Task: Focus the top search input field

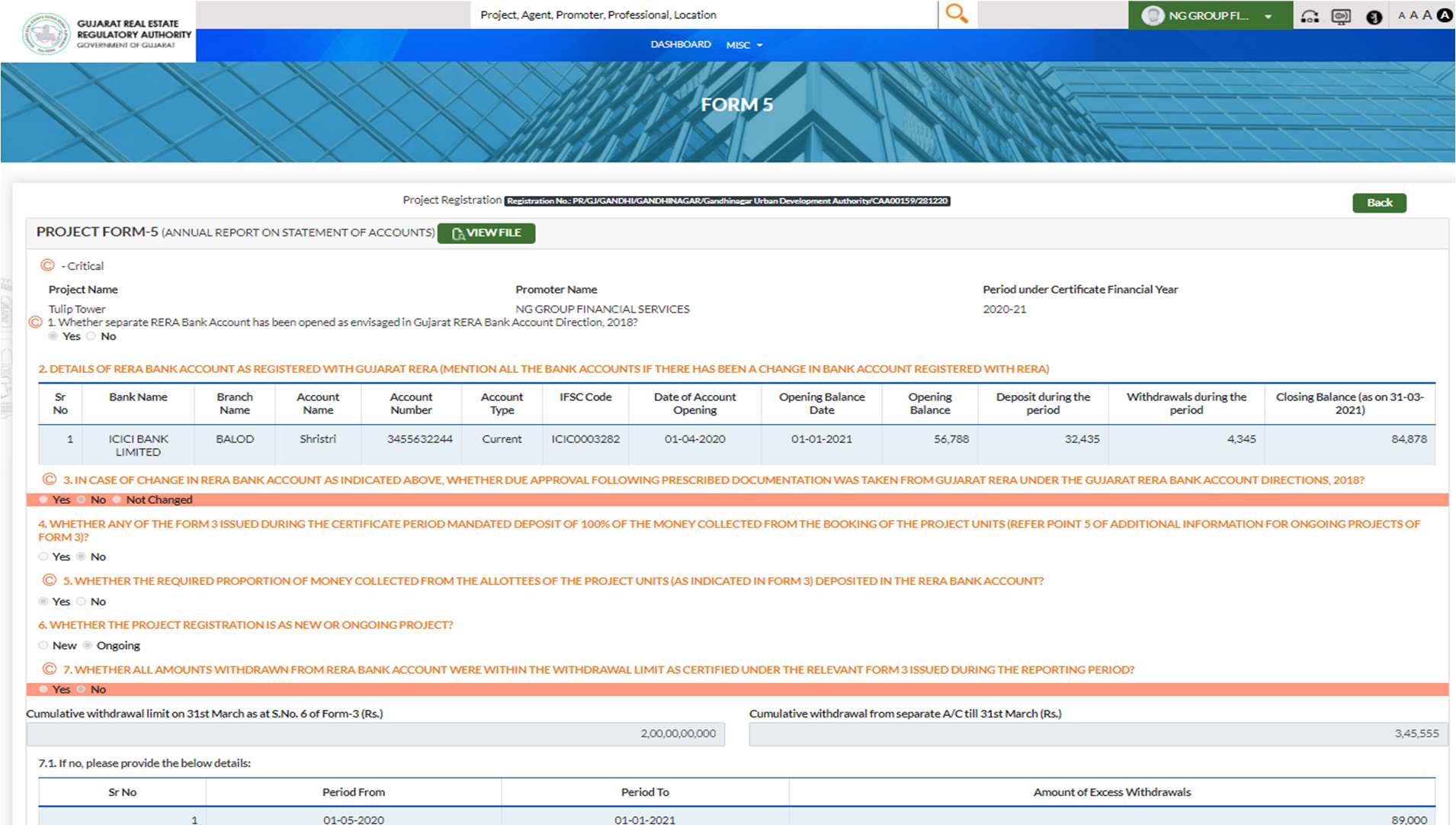Action: click(x=704, y=14)
